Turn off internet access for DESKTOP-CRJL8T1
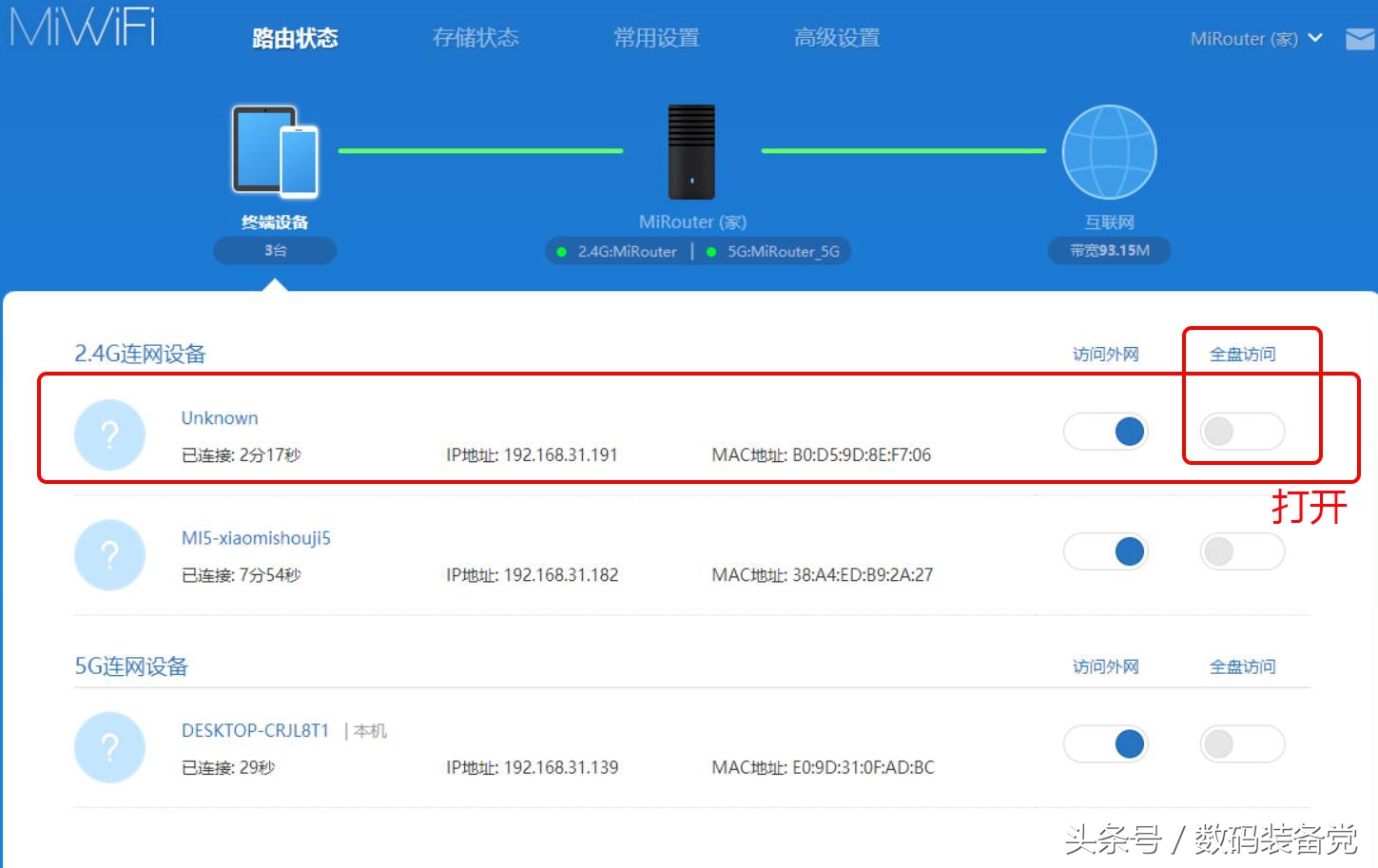The width and height of the screenshot is (1378, 868). tap(1106, 744)
